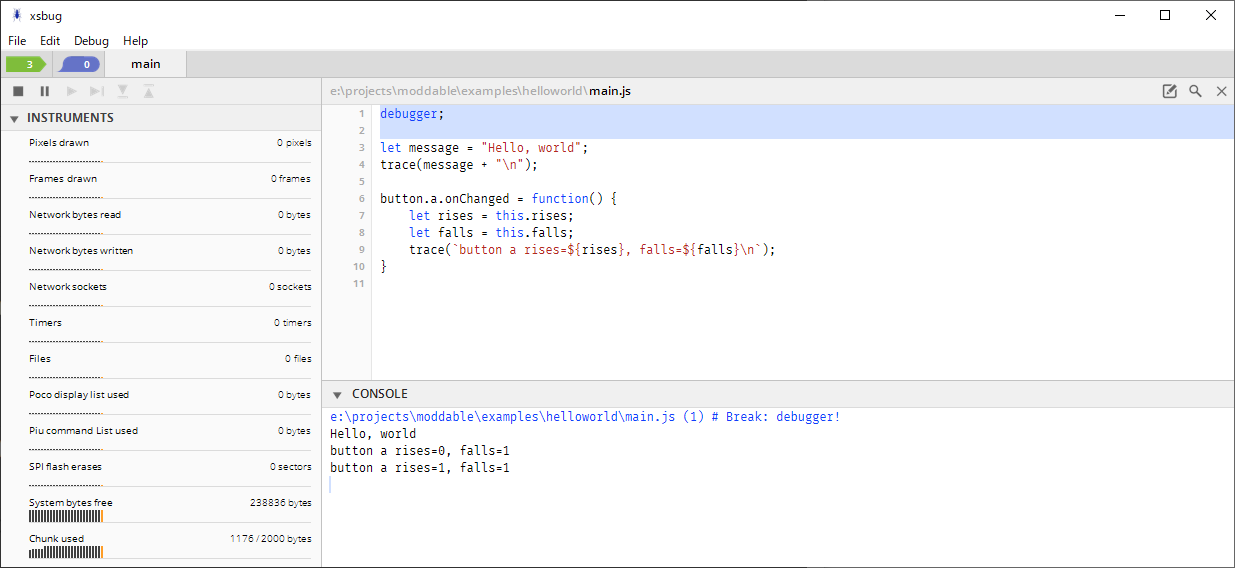This screenshot has height=568, width=1235.
Task: Click line number 9 in the gutter
Action: [x=362, y=250]
